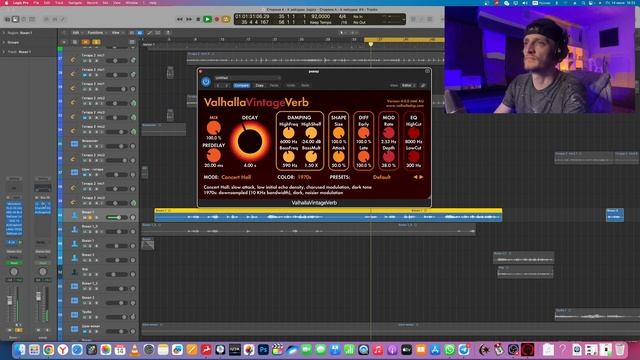Toggle the Library button in control bar
The width and height of the screenshot is (640, 360).
pos(8,19)
